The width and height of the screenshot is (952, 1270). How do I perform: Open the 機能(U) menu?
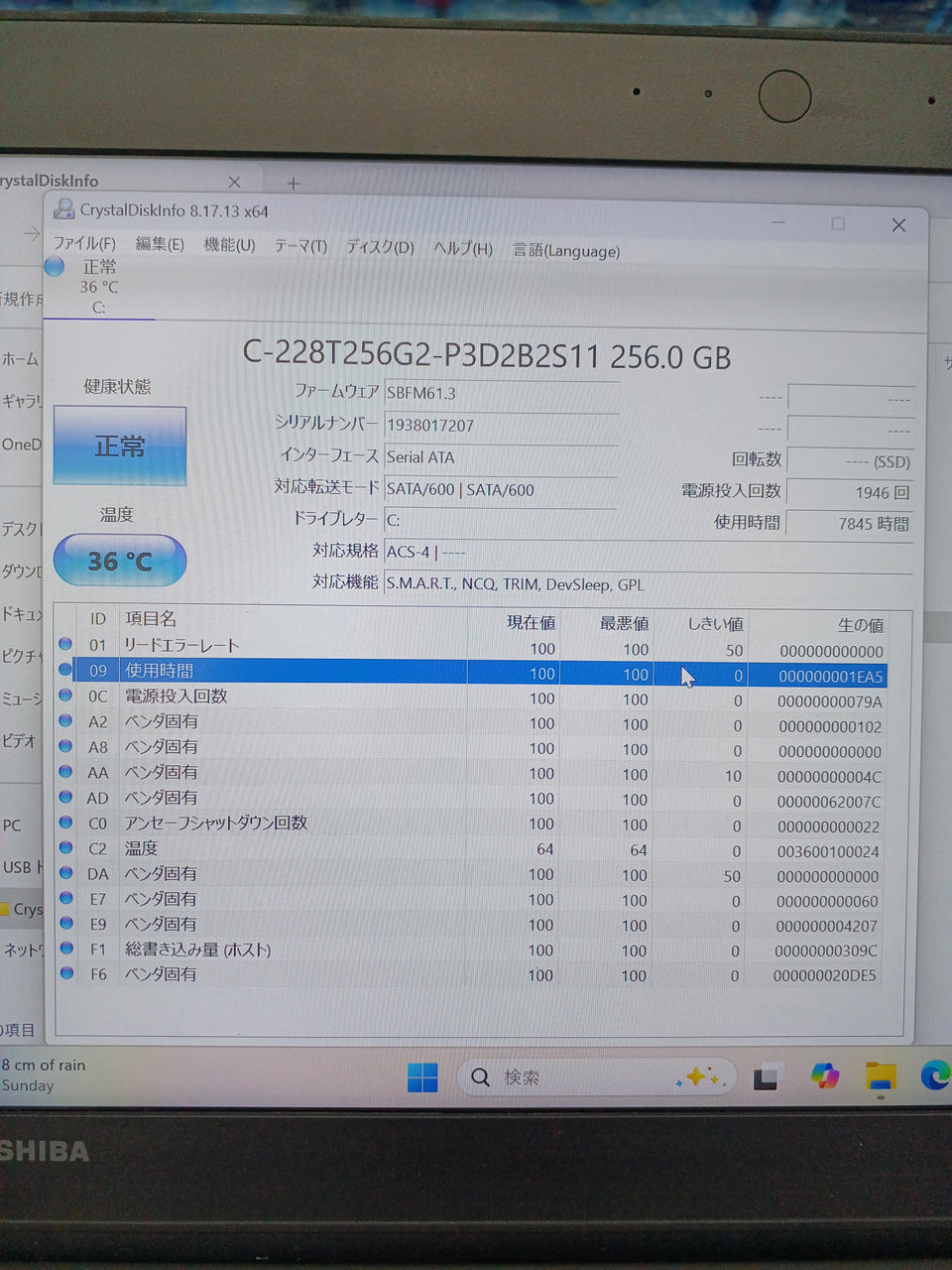[x=229, y=245]
